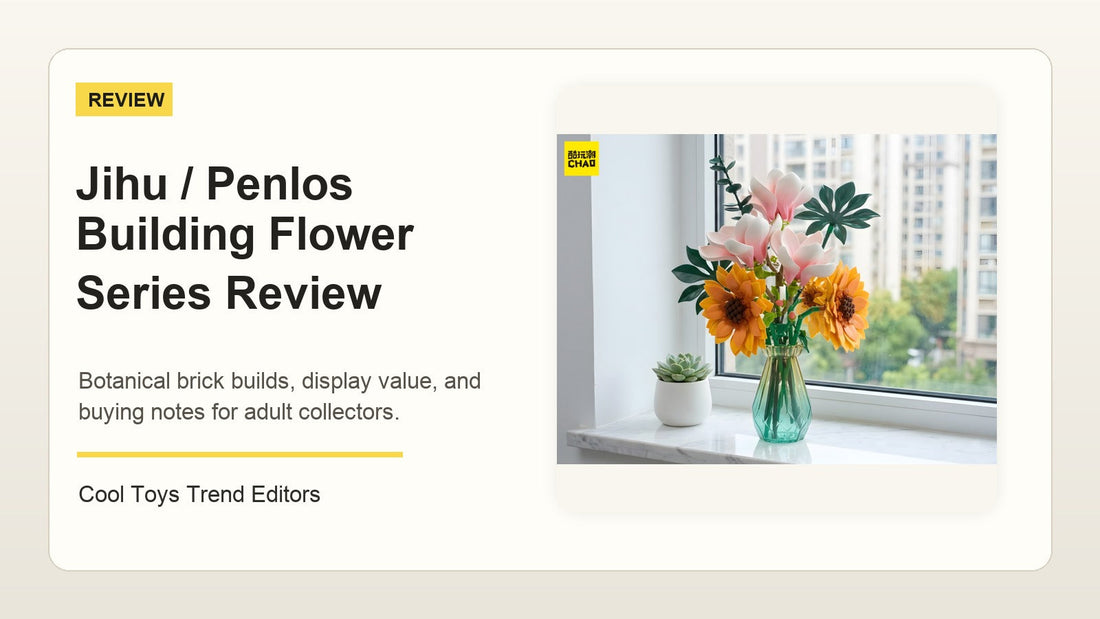The height and width of the screenshot is (619, 1100).
Task: Click the 'Cool Toys Trend Editors' byline
Action: (x=199, y=494)
